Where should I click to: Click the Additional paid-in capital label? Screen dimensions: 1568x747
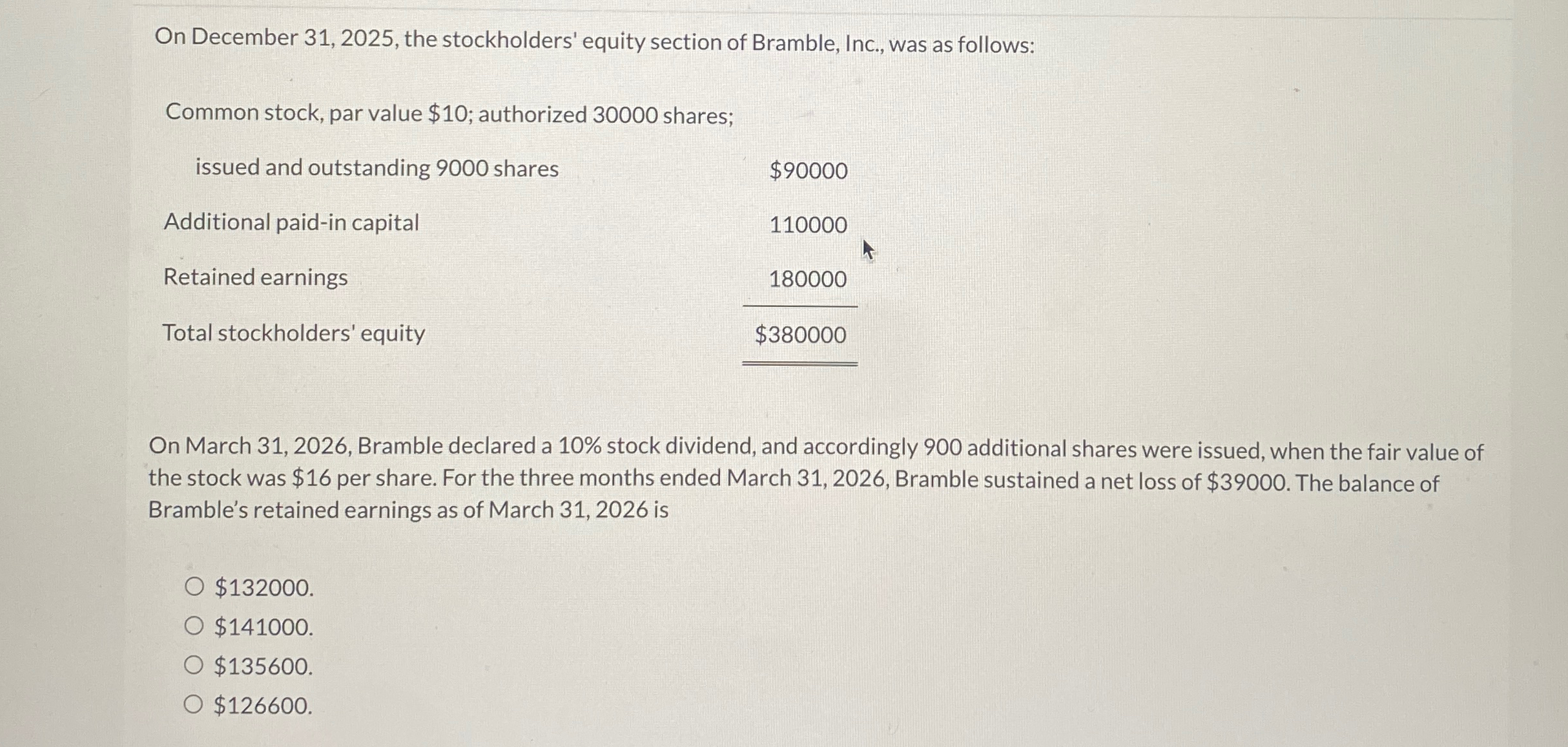point(291,223)
